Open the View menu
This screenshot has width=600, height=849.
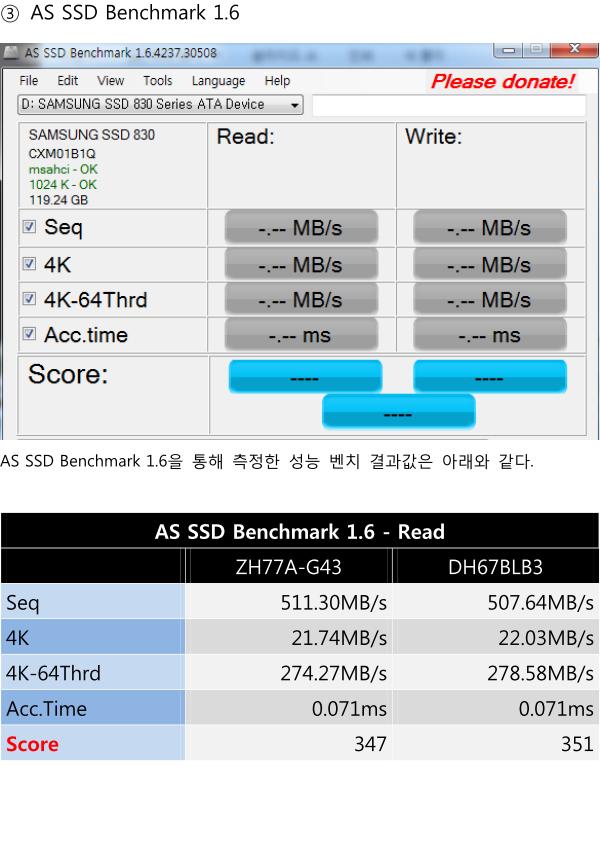point(110,81)
